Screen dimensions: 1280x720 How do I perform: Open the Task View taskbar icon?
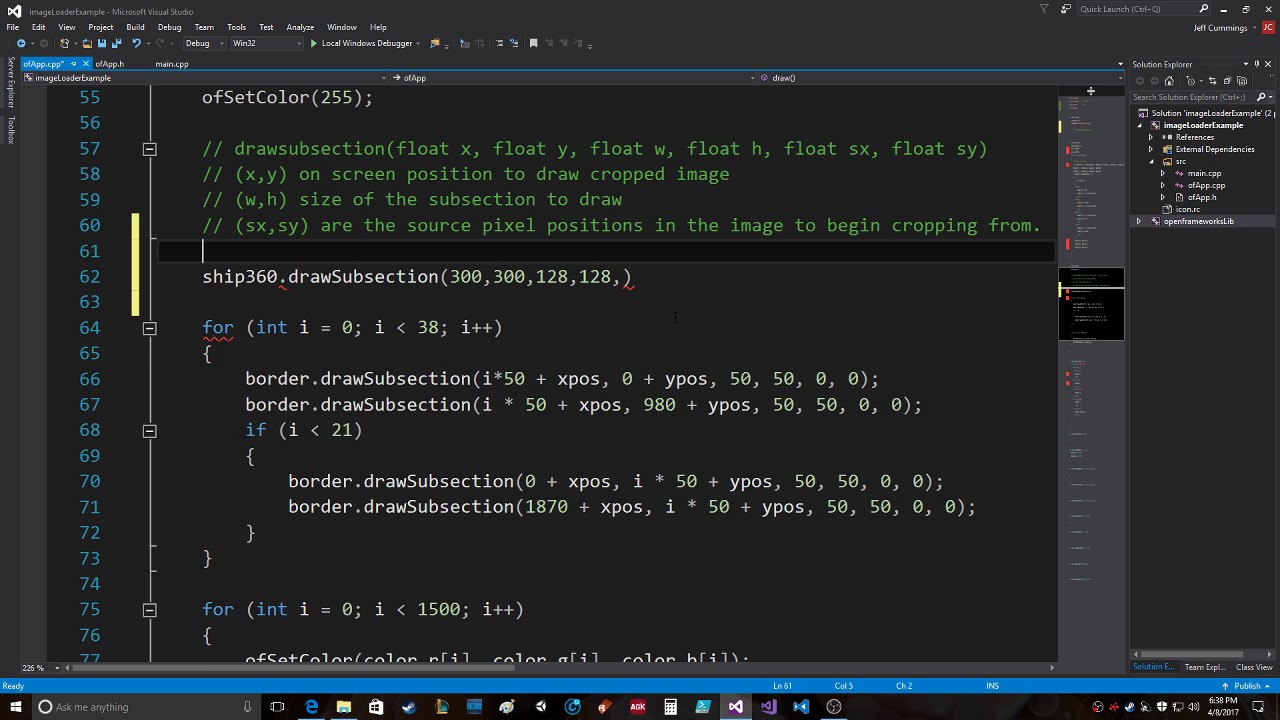tap(277, 707)
